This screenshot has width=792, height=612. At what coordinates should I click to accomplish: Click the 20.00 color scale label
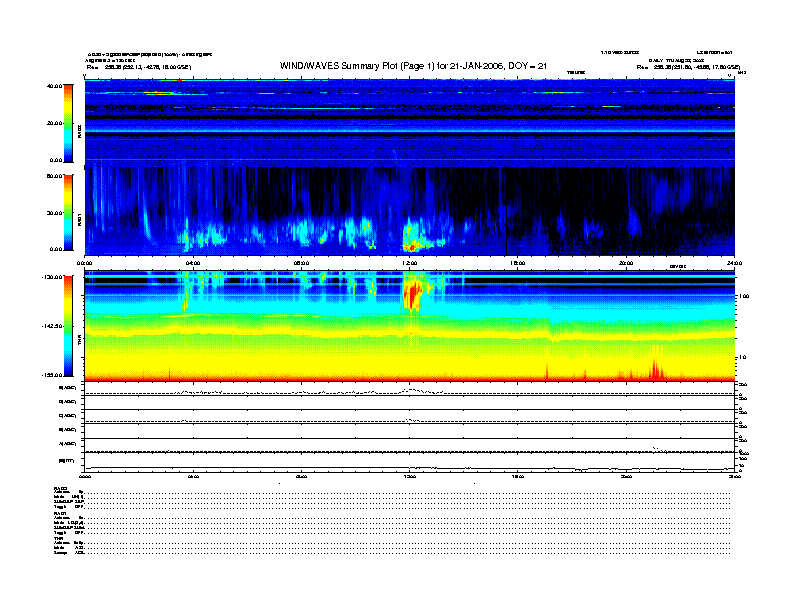tap(54, 123)
